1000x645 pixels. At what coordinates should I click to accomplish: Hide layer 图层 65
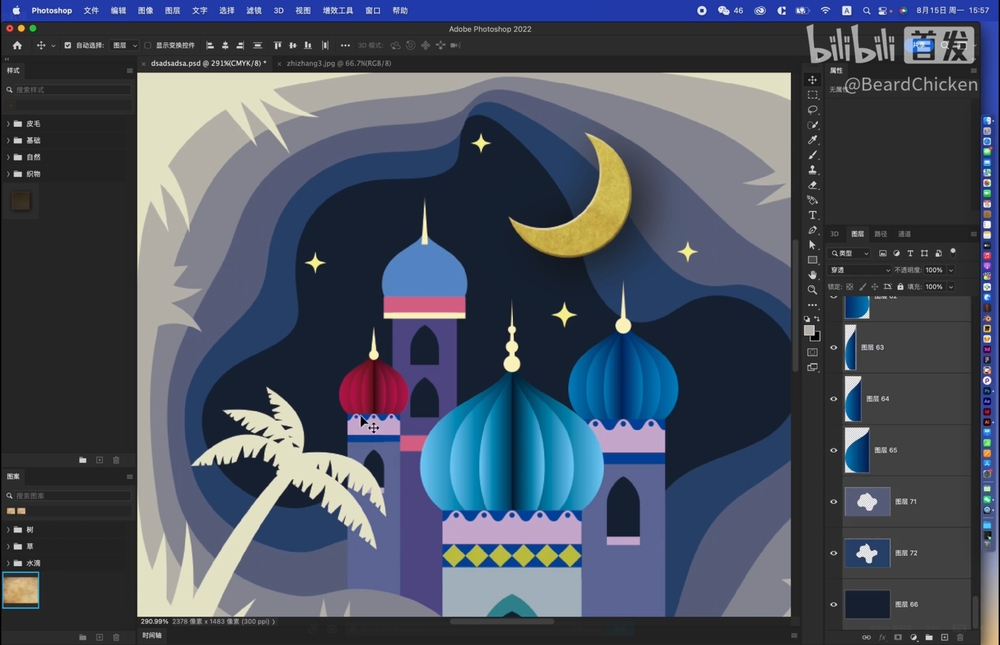coord(834,450)
